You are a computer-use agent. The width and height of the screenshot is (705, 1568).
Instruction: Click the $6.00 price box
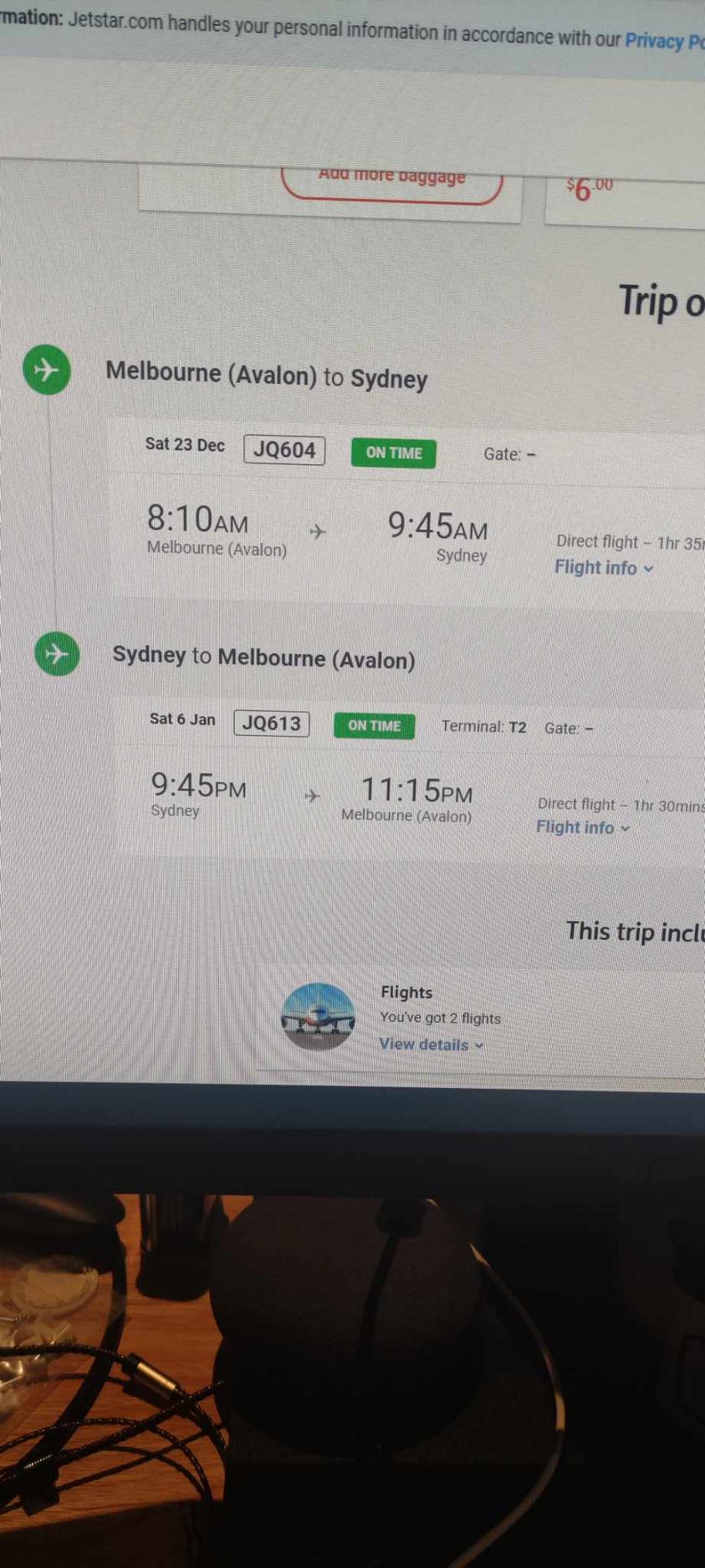click(625, 199)
